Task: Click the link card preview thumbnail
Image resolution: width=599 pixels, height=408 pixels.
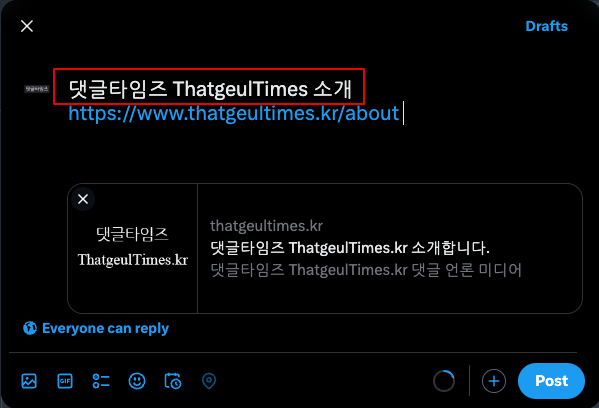Action: click(x=133, y=248)
